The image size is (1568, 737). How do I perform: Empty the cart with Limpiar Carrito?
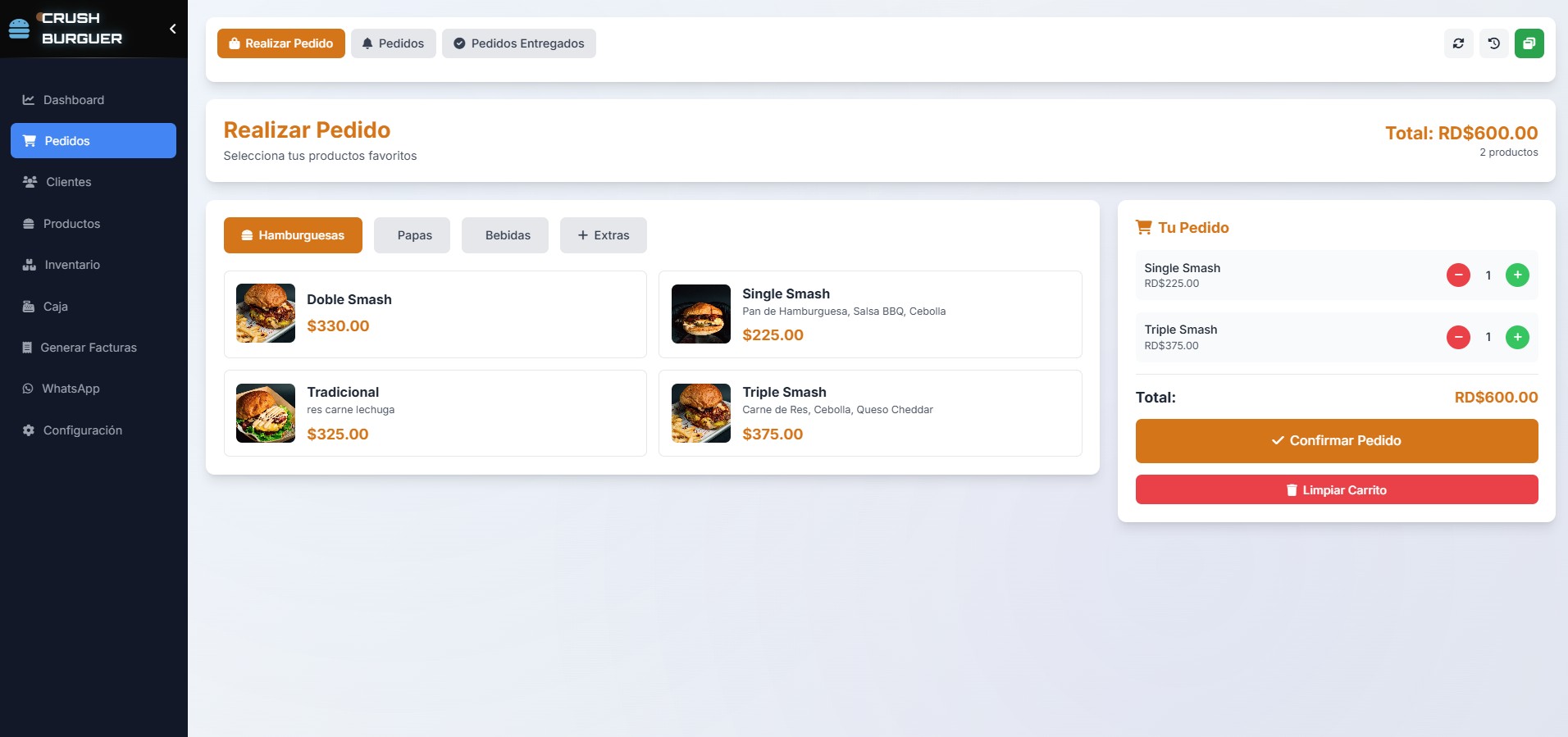click(x=1337, y=489)
